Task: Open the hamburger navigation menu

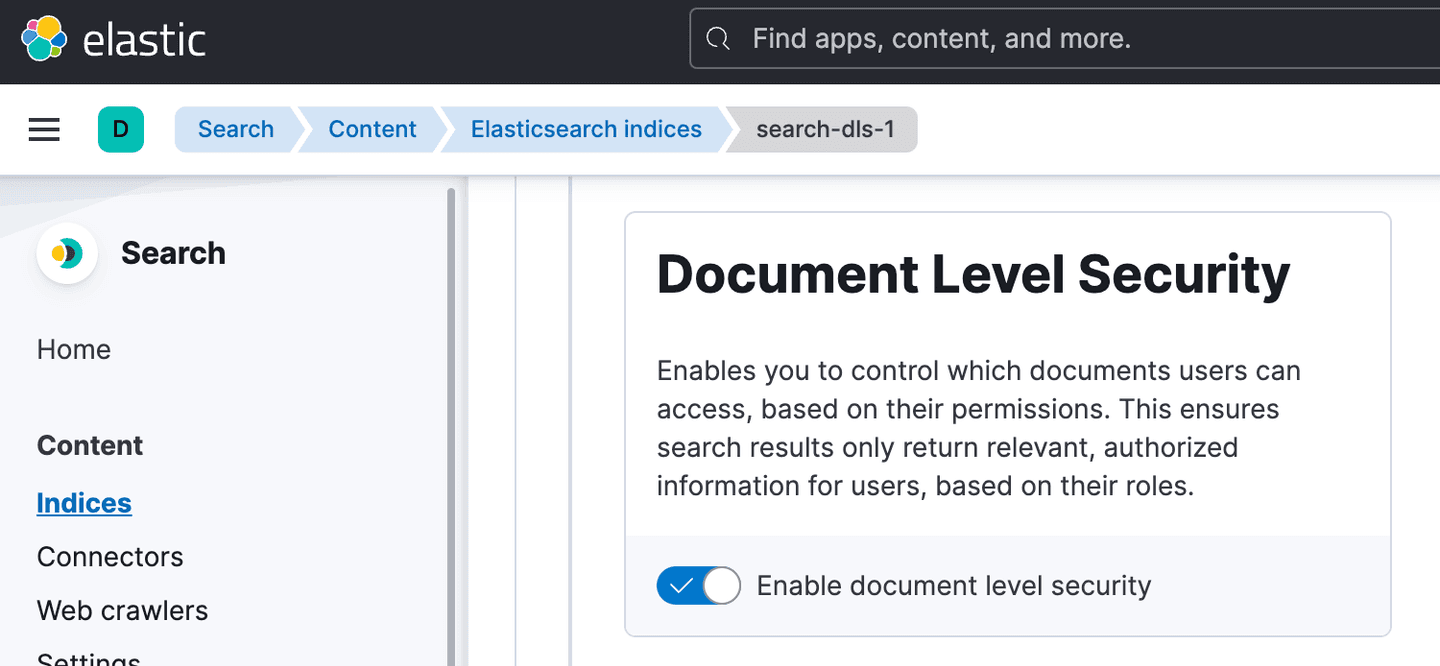Action: click(44, 130)
